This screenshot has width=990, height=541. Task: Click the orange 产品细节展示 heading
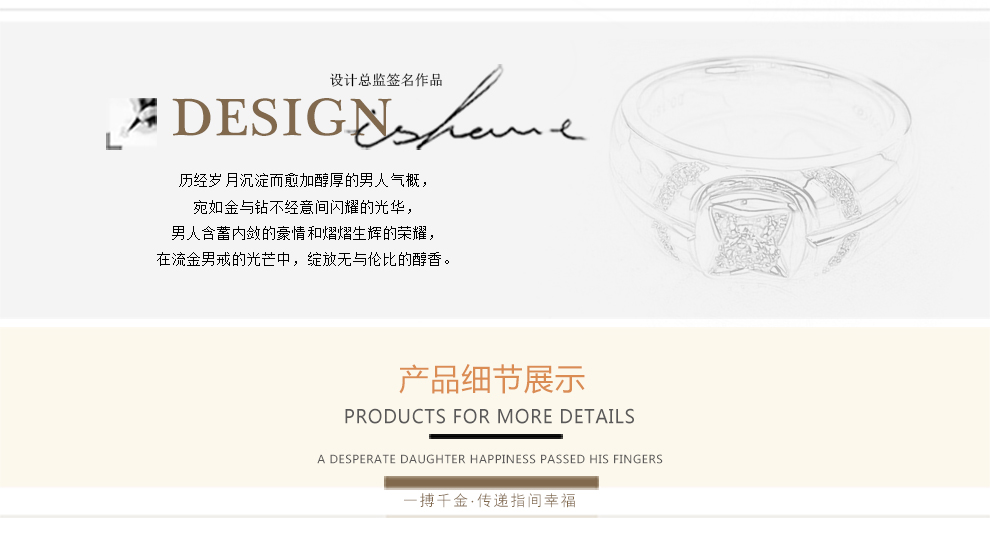tap(492, 379)
